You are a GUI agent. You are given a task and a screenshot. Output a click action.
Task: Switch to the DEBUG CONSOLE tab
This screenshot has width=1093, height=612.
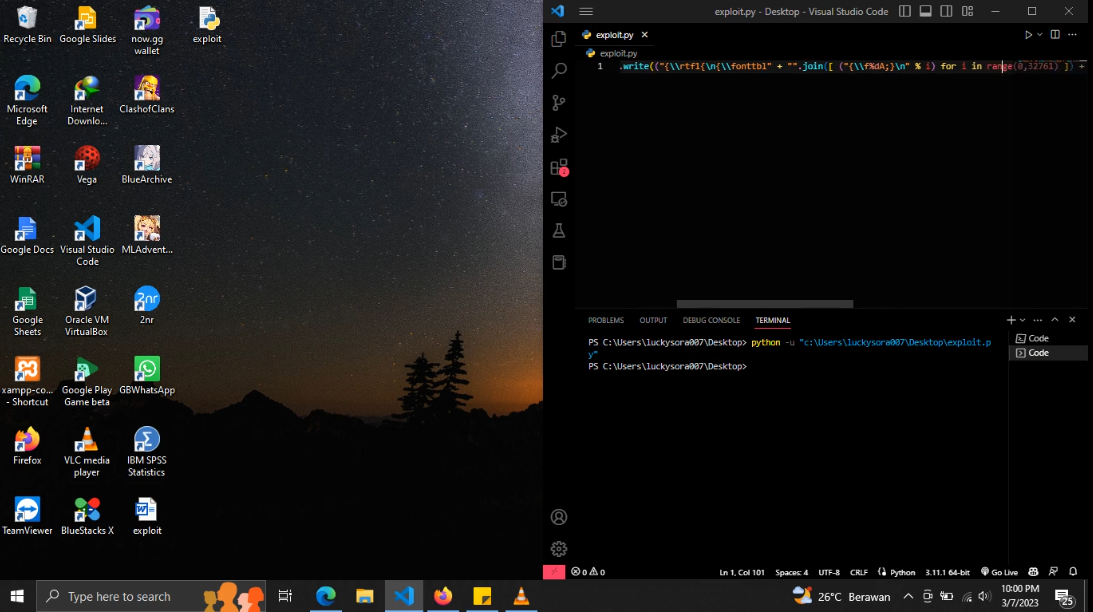pyautogui.click(x=711, y=320)
